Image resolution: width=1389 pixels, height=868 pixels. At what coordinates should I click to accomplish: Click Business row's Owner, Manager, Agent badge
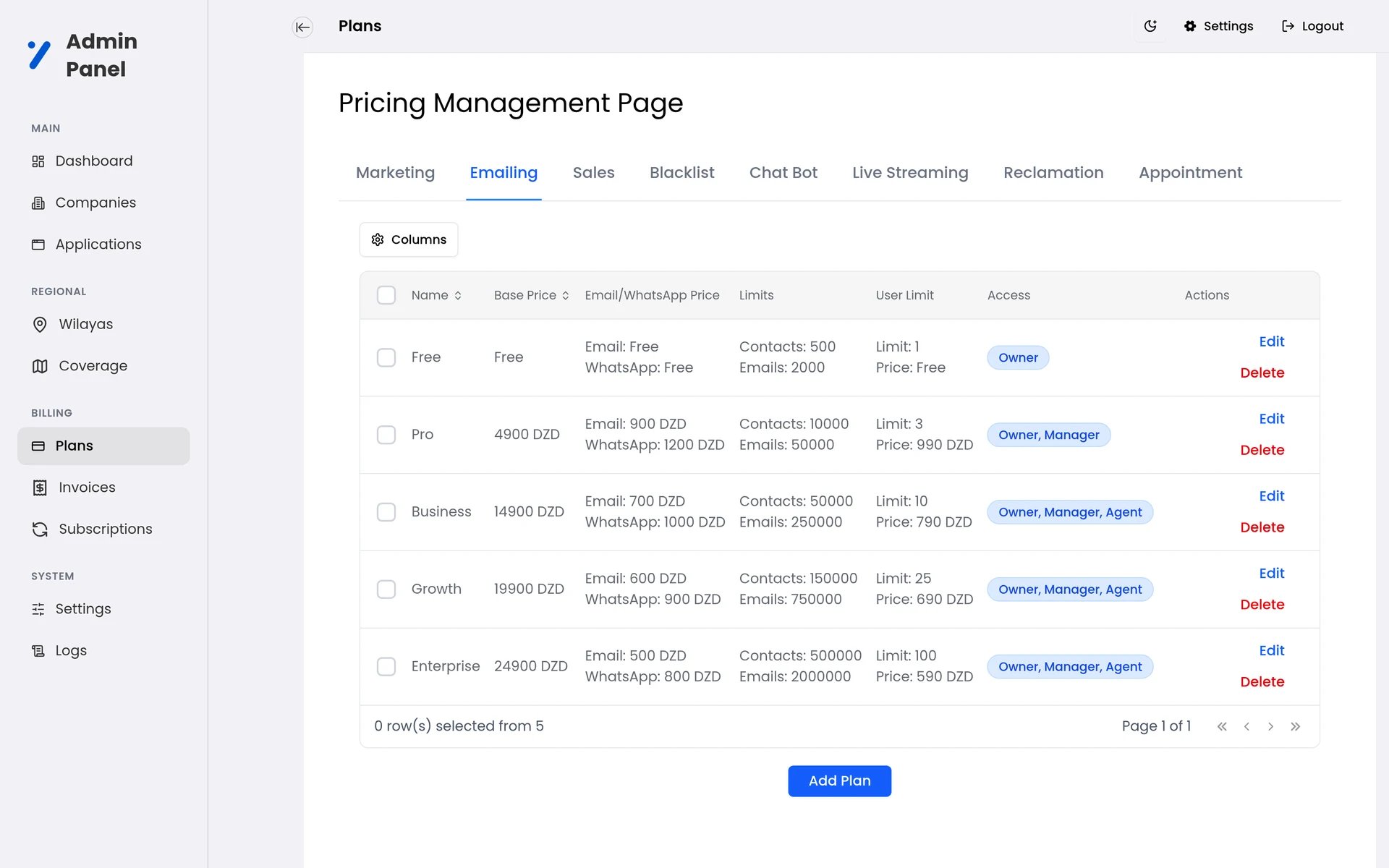pyautogui.click(x=1070, y=512)
